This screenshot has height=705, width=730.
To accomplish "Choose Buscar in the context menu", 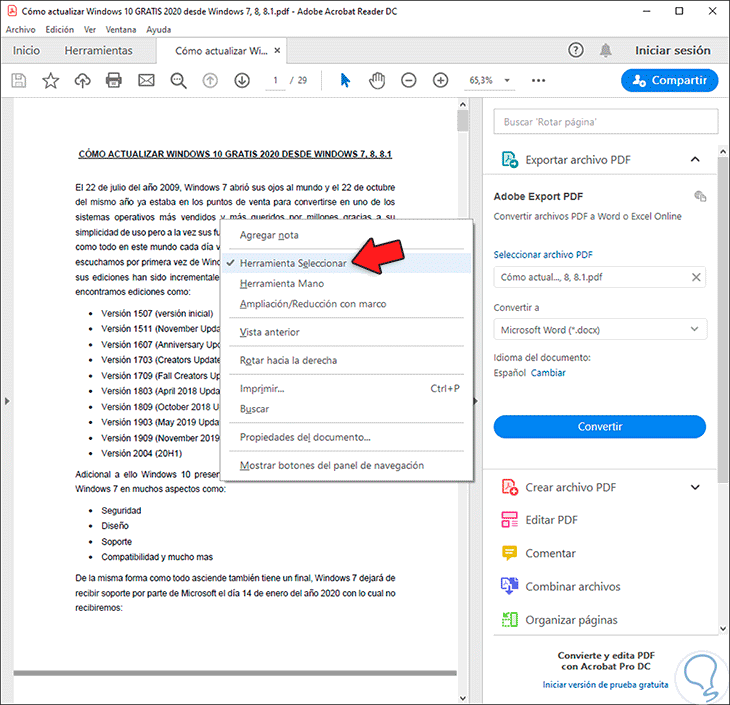I will [x=346, y=409].
